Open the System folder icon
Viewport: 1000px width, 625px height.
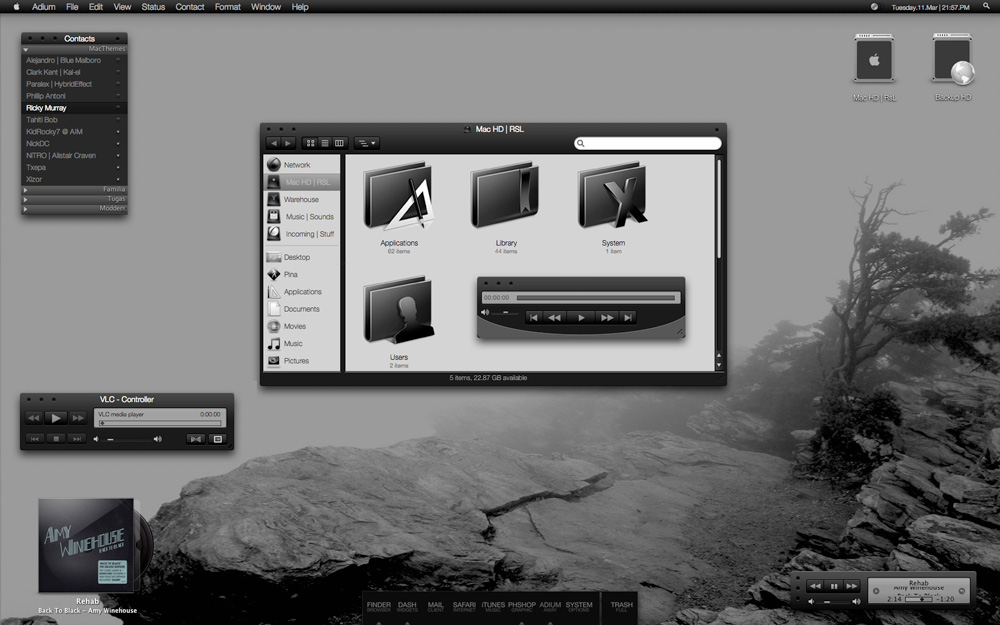coord(612,196)
